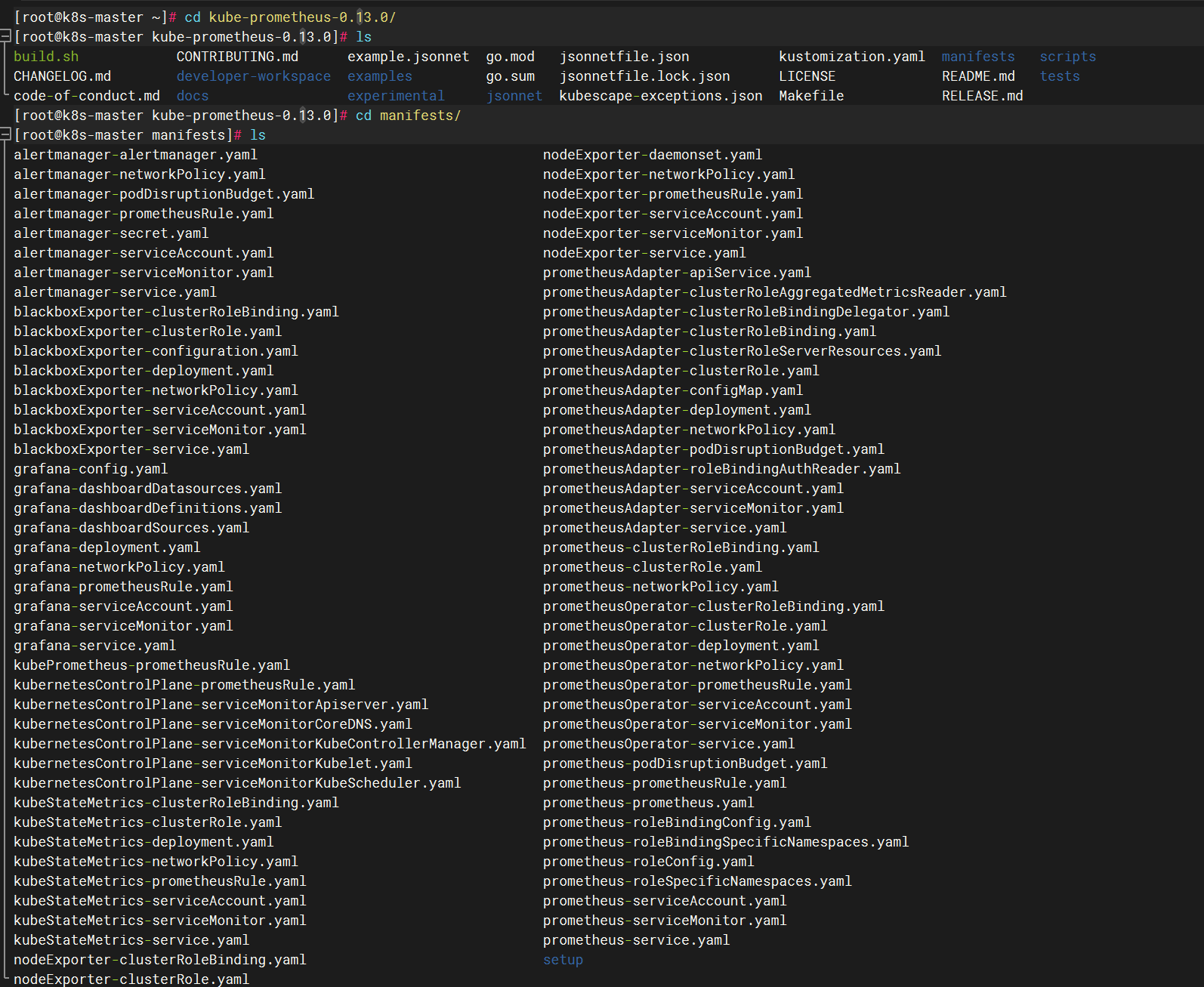This screenshot has width=1204, height=987.
Task: Click the 'cd manifests/' command text
Action: coord(408,116)
